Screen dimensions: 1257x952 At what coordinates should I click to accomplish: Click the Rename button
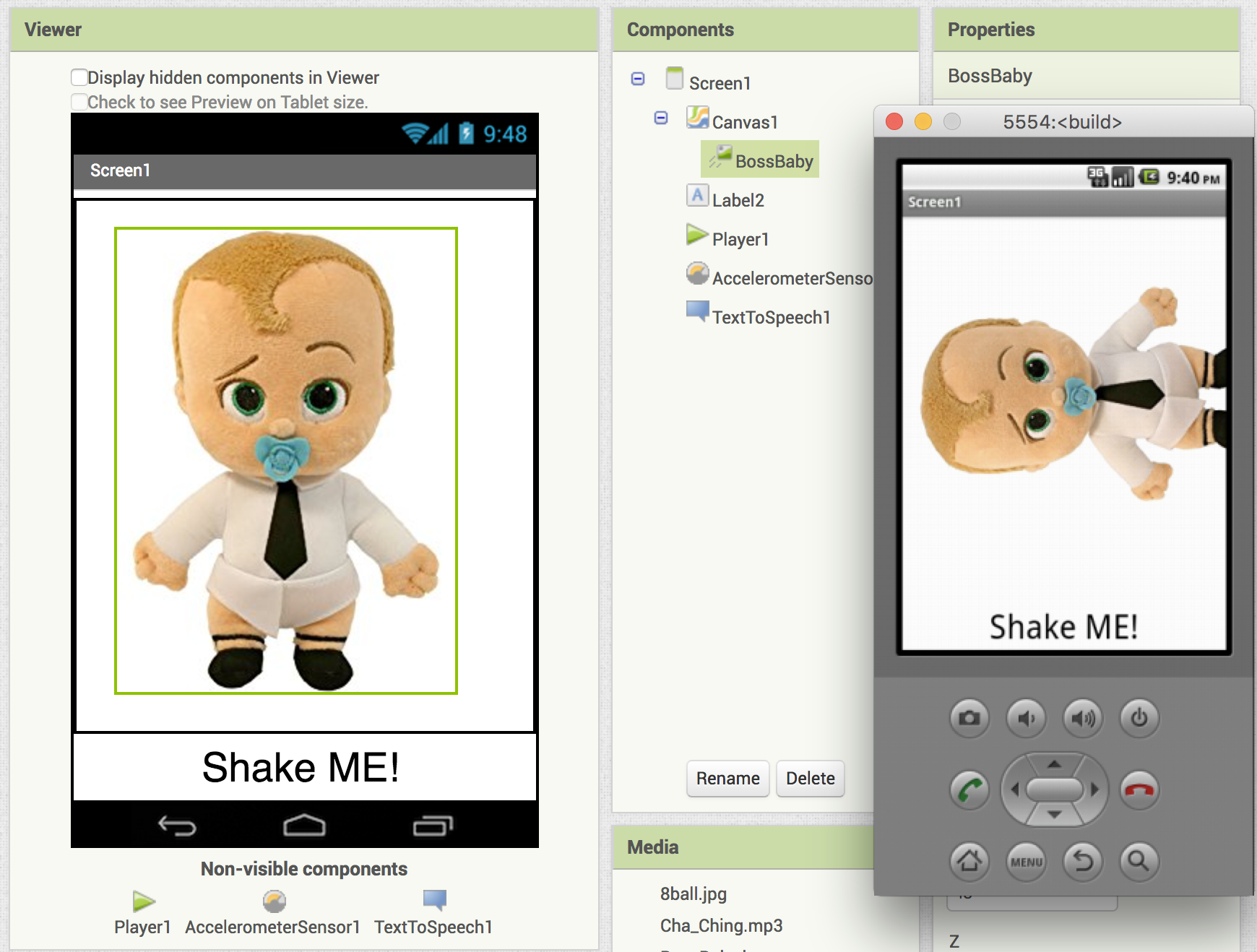pos(727,779)
